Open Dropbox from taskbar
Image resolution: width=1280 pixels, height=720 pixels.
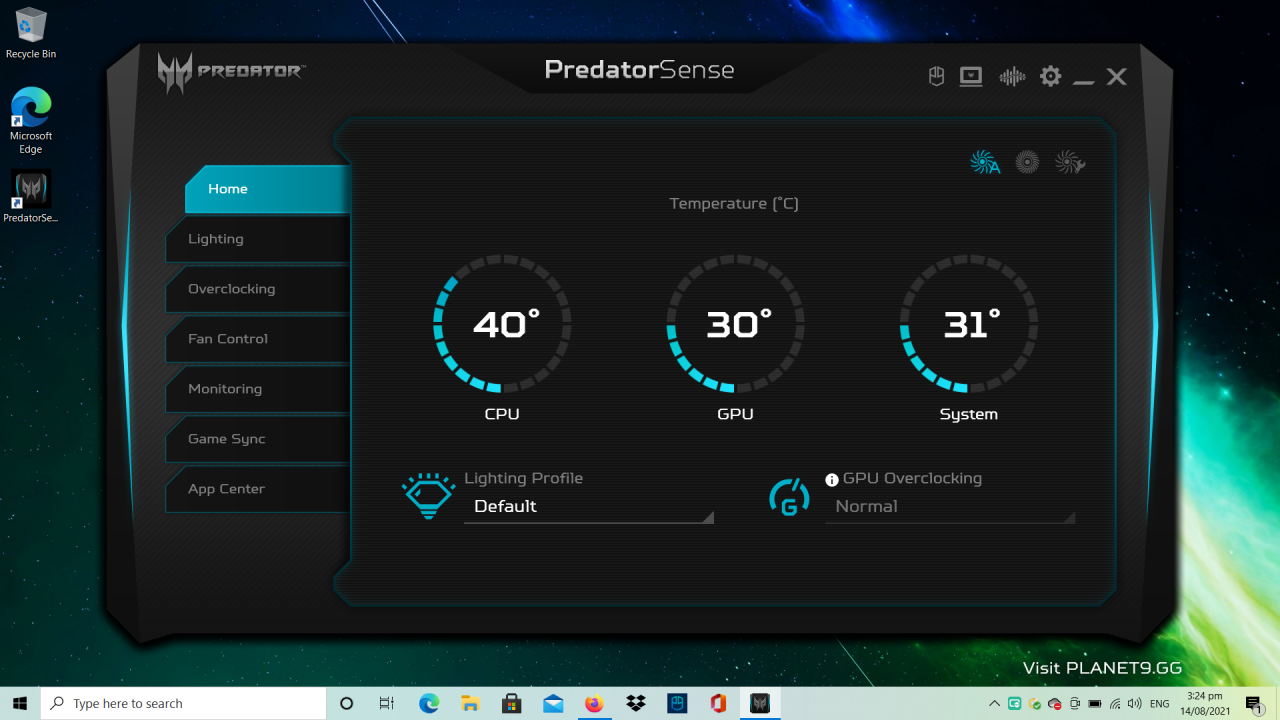(x=635, y=704)
